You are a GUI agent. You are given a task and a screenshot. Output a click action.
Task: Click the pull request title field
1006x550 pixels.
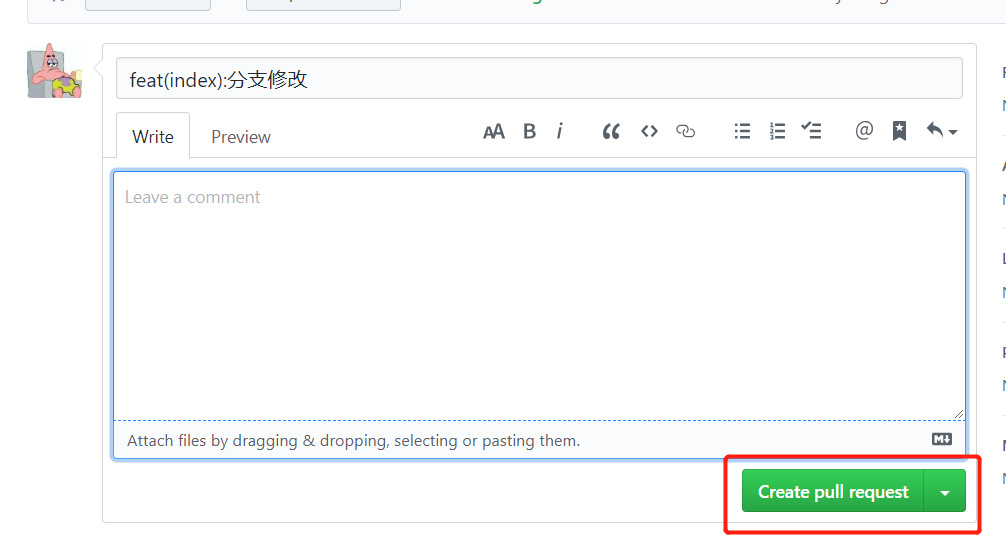tap(539, 79)
